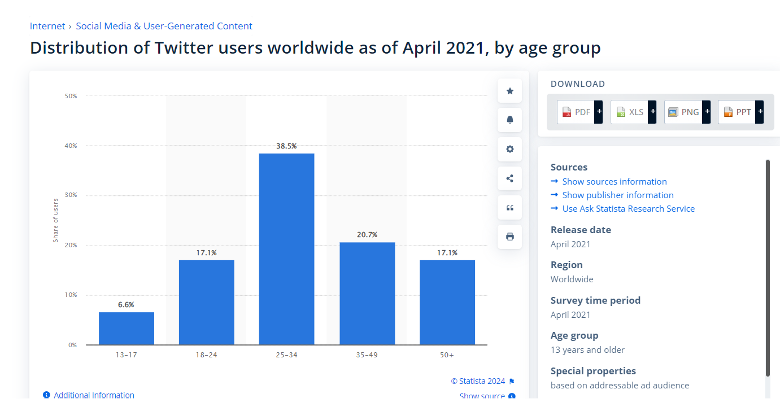Viewport: 780px width, 400px height.
Task: Click the 25-34 age group bar
Action: pos(287,249)
